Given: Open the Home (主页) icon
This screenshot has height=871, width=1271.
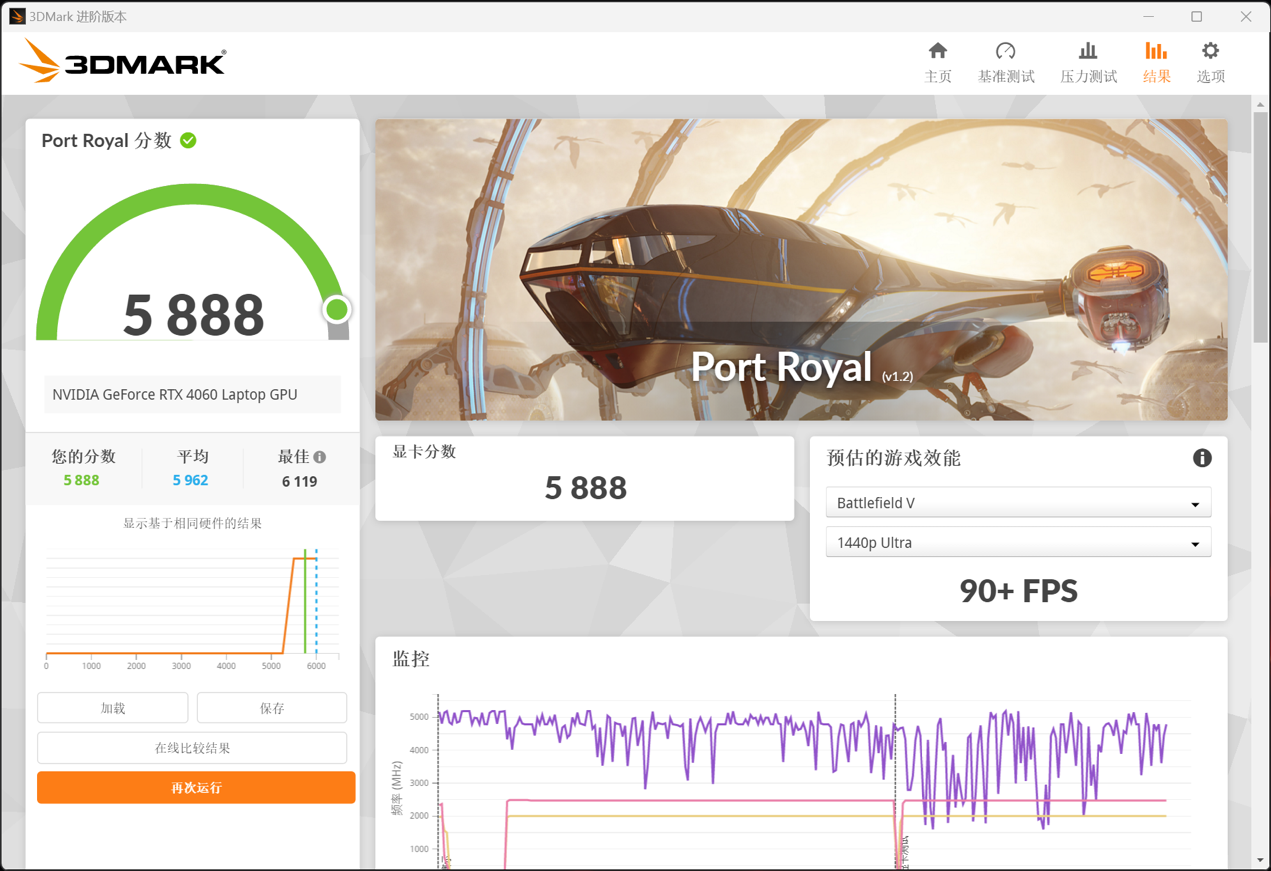Looking at the screenshot, I should [x=937, y=51].
